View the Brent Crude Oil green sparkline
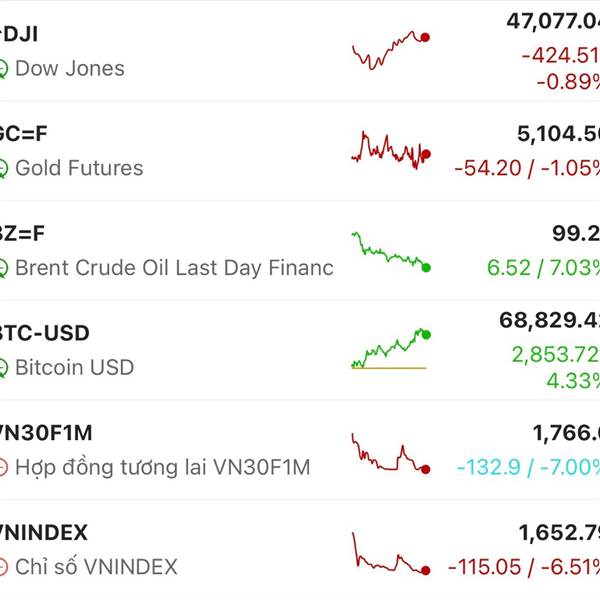Image resolution: width=600 pixels, height=600 pixels. [x=390, y=250]
